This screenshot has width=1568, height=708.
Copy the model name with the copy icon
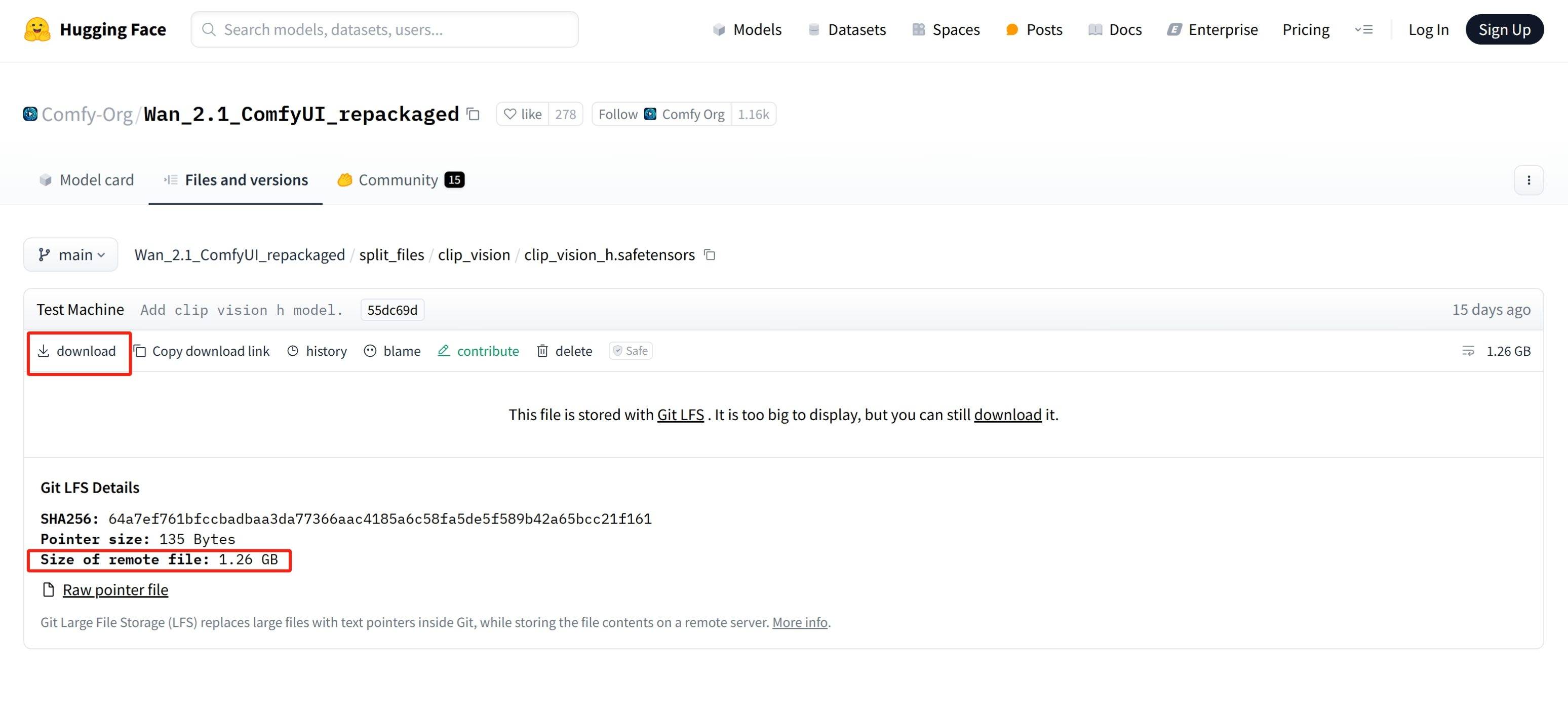[473, 114]
